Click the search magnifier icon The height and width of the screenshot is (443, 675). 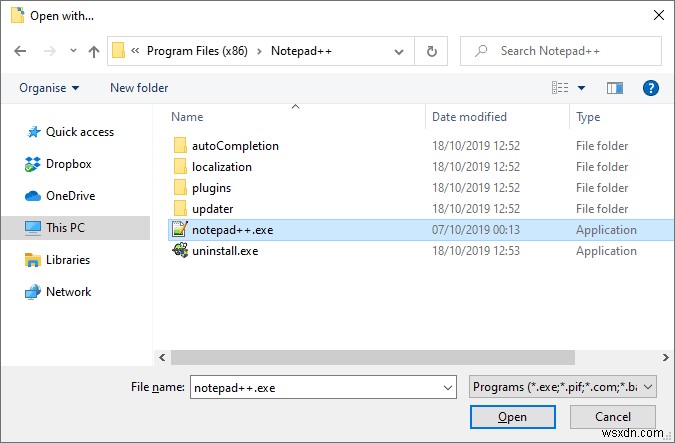[481, 51]
